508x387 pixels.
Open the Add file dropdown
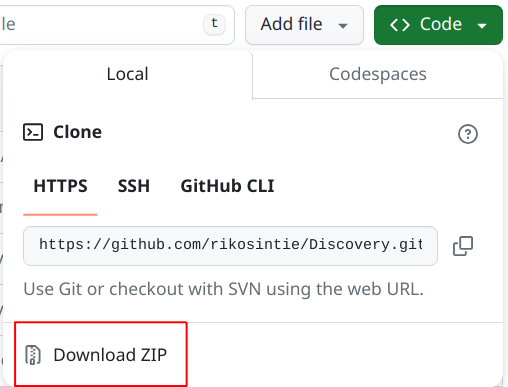(304, 25)
